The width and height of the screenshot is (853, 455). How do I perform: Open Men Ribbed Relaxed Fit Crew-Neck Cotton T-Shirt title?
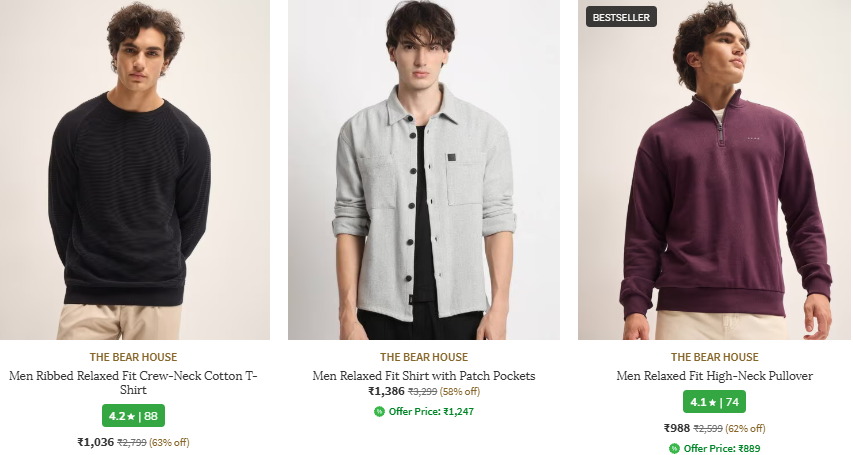coord(133,384)
